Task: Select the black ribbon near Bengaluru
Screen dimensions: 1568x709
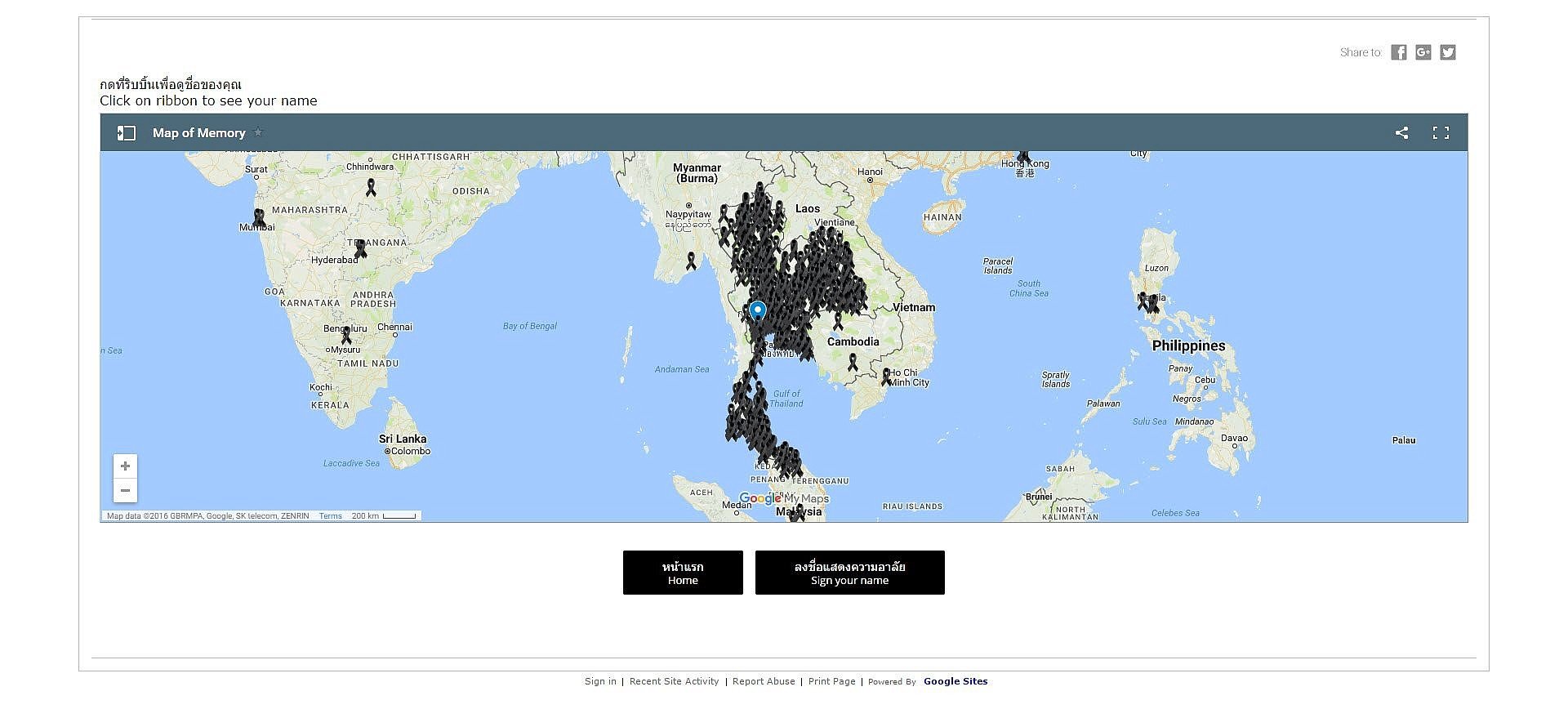Action: 346,335
